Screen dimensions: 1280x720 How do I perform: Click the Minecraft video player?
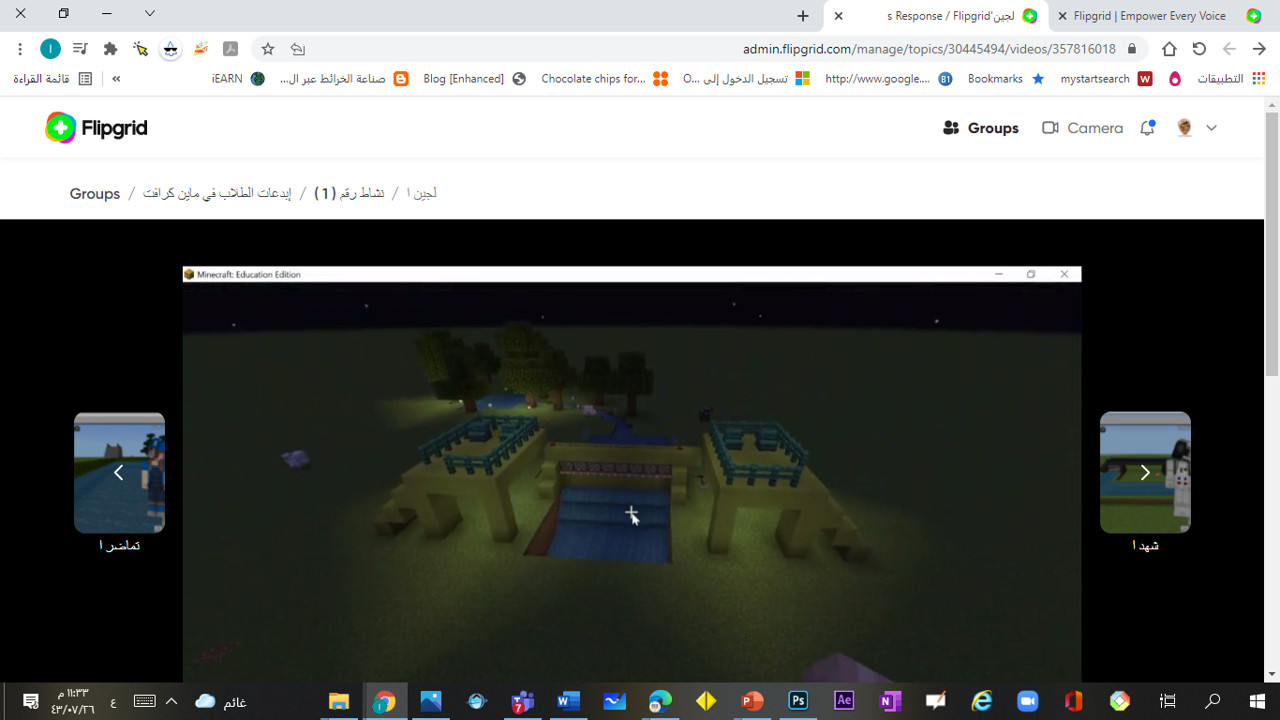(632, 474)
